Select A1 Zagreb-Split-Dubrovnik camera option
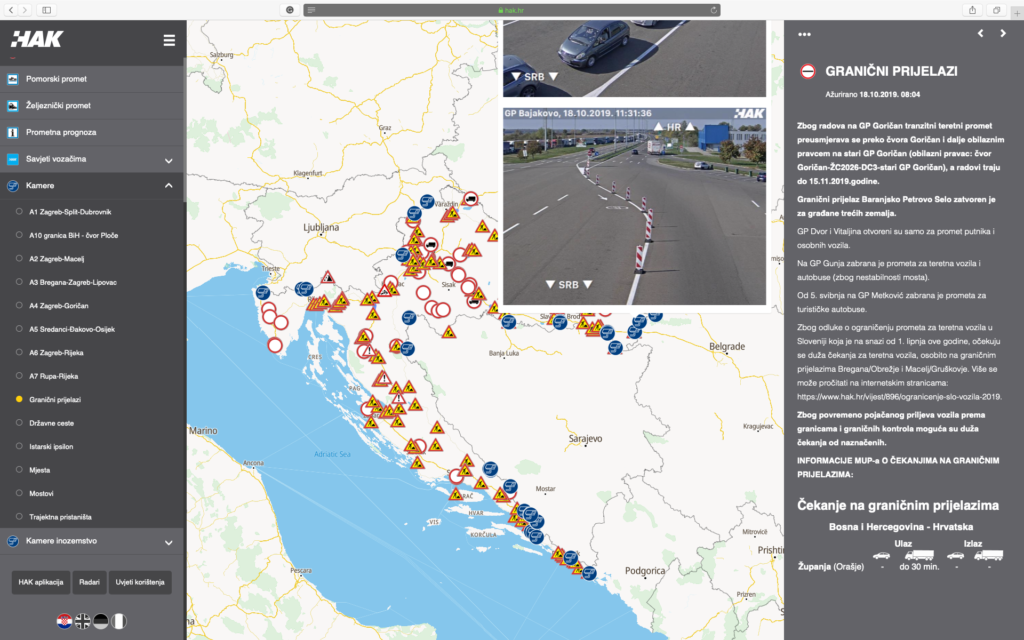 (x=70, y=212)
